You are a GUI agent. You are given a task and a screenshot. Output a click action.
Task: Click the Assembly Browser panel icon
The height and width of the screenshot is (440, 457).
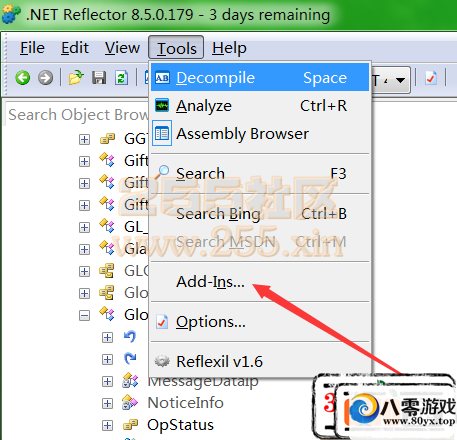tap(162, 133)
